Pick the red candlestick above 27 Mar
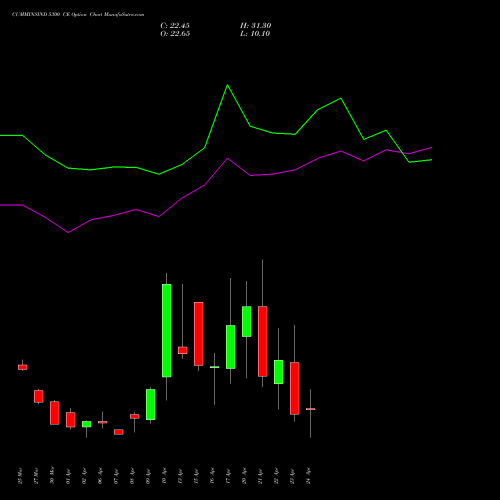The height and width of the screenshot is (500, 500). [x=39, y=396]
